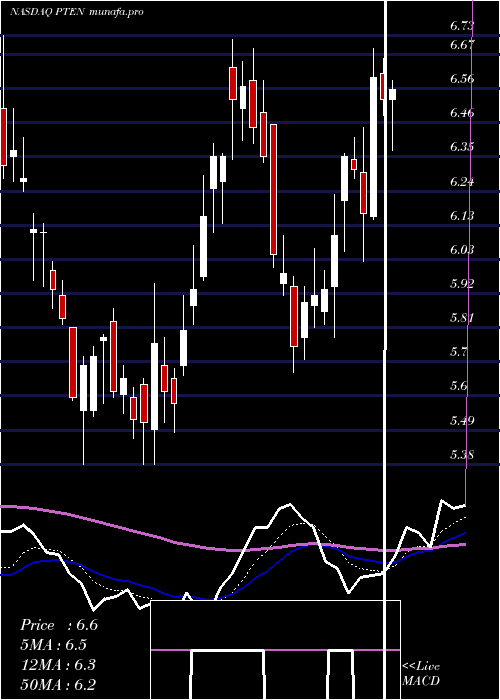Click the 6.03 price axis label
This screenshot has width=500, height=700.
click(x=462, y=249)
